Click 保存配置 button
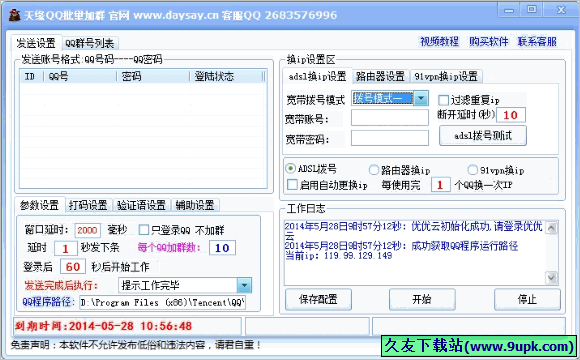 tap(318, 299)
